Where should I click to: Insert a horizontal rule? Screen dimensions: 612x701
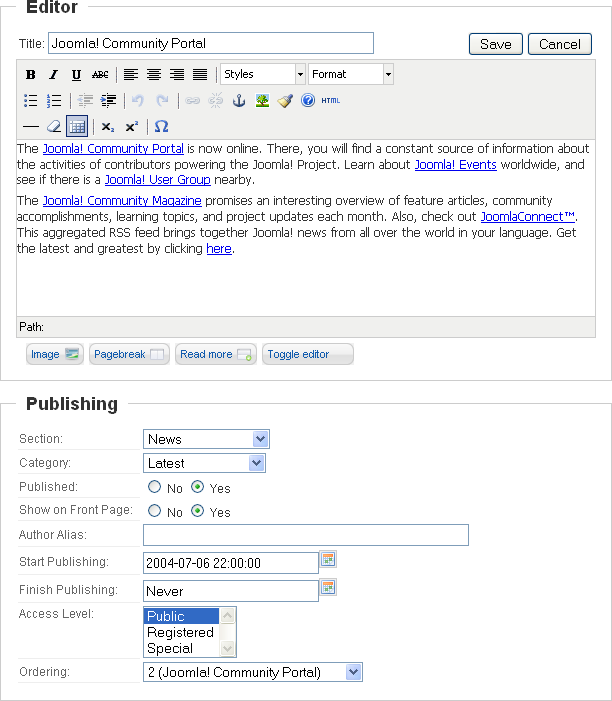pyautogui.click(x=30, y=127)
